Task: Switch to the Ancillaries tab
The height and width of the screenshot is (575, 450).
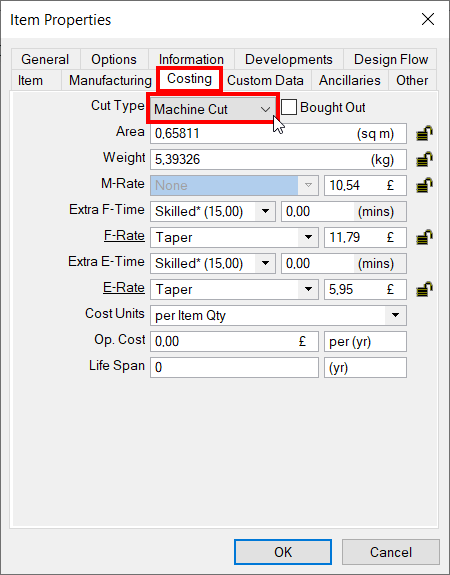Action: pyautogui.click(x=350, y=80)
